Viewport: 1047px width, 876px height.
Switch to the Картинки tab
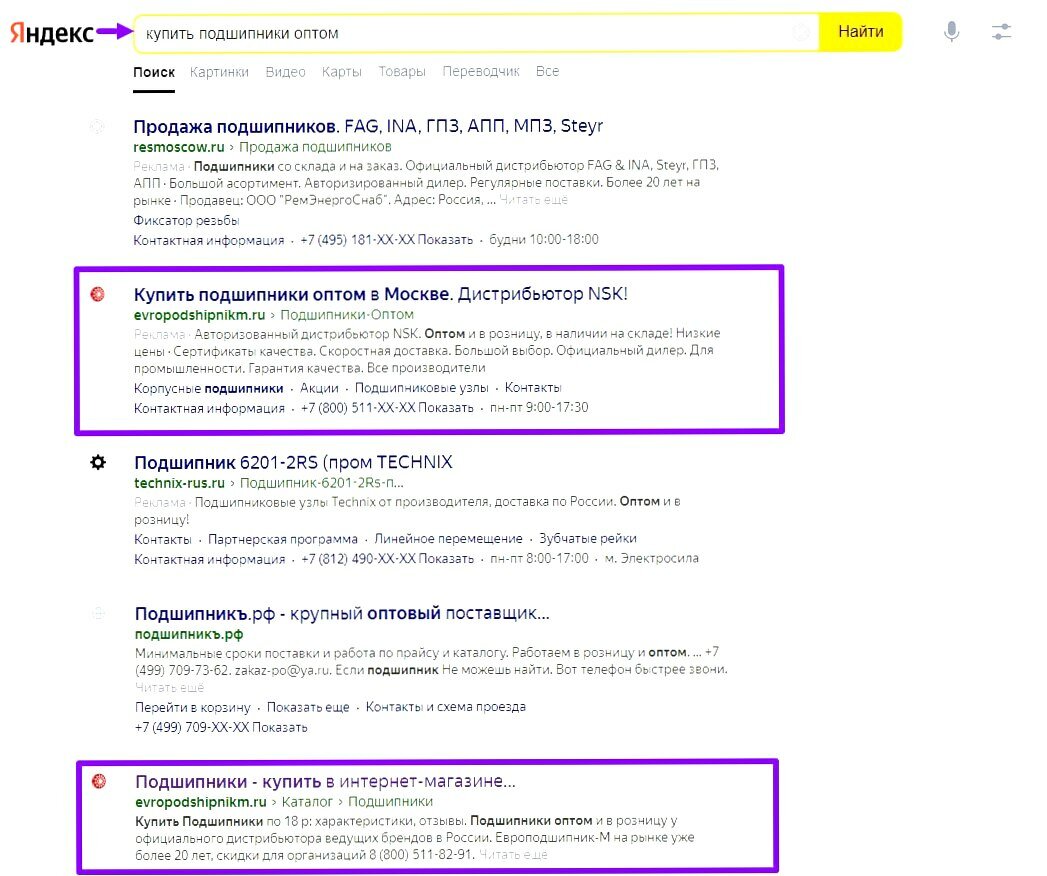pos(219,72)
